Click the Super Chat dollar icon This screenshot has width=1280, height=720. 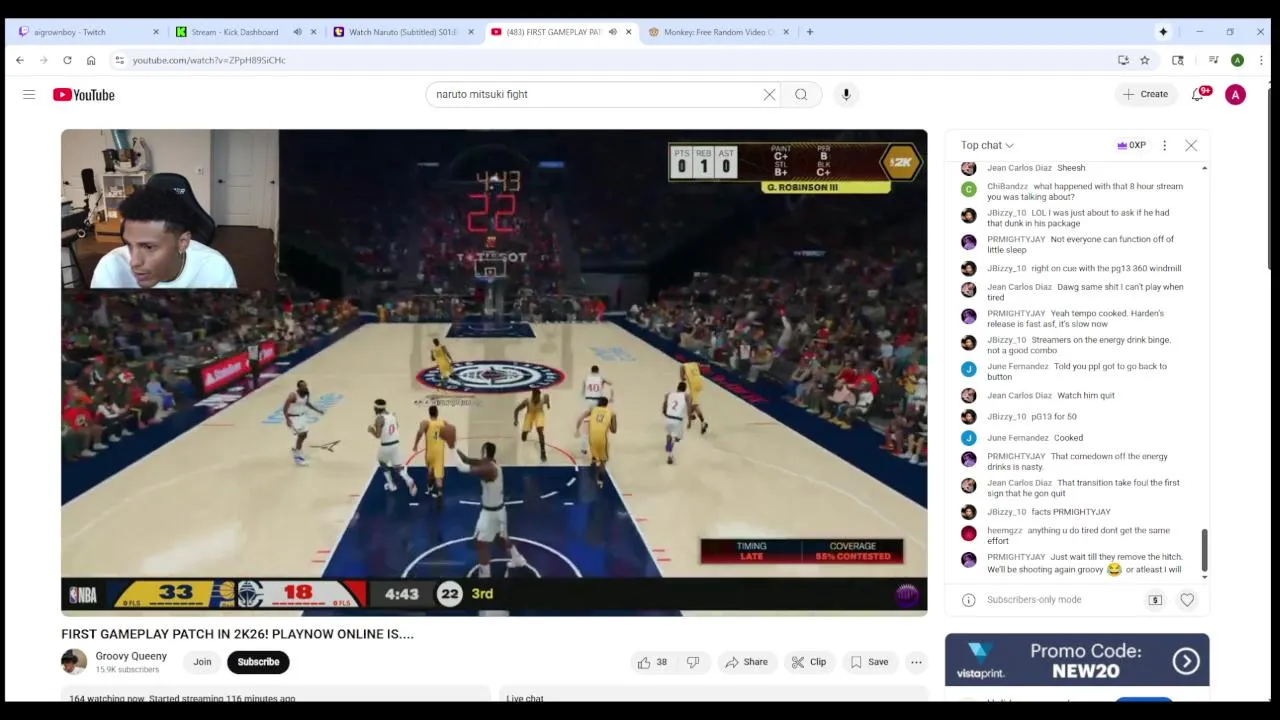1155,600
